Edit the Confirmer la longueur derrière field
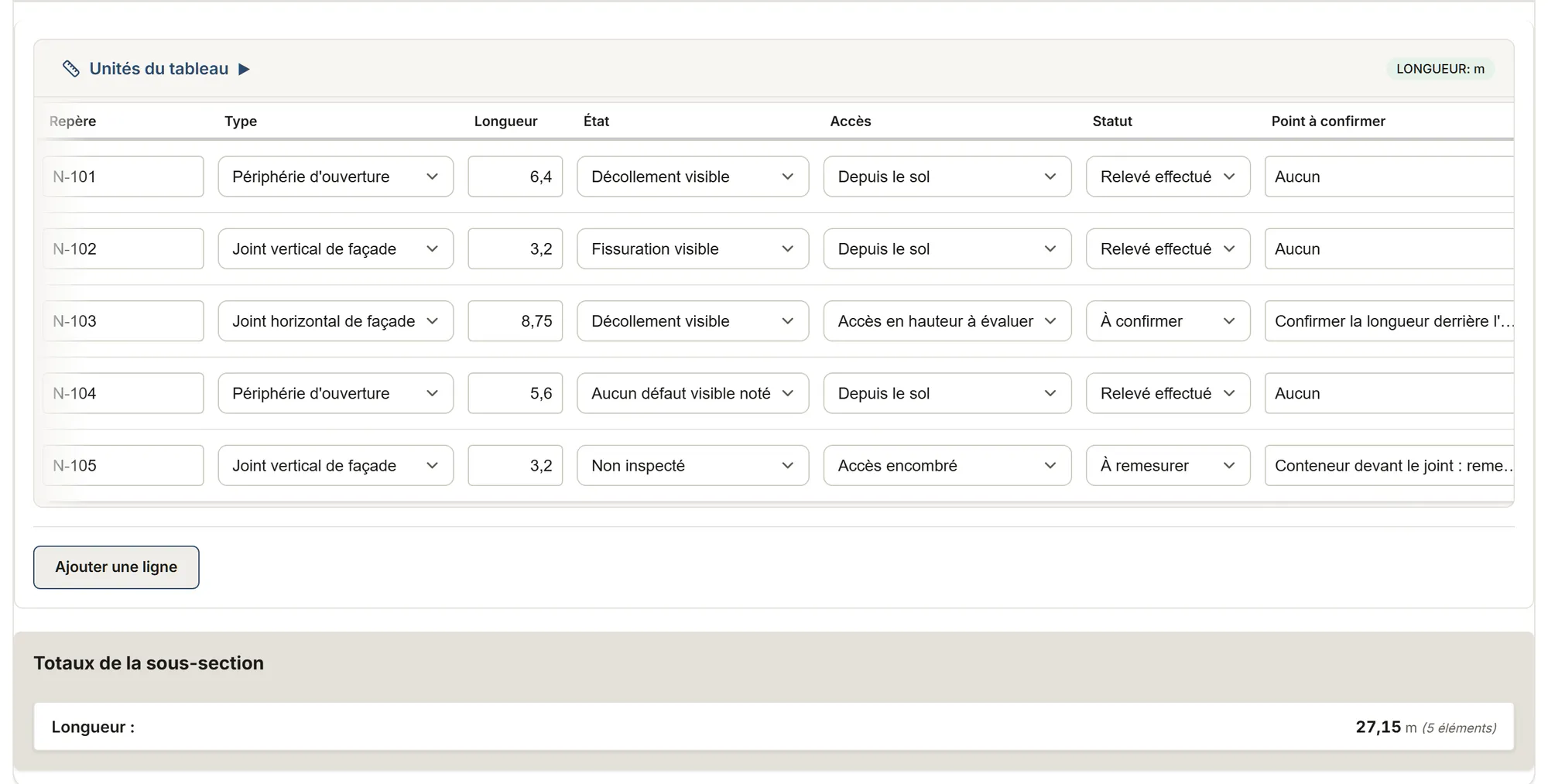The width and height of the screenshot is (1548, 784). [1389, 321]
